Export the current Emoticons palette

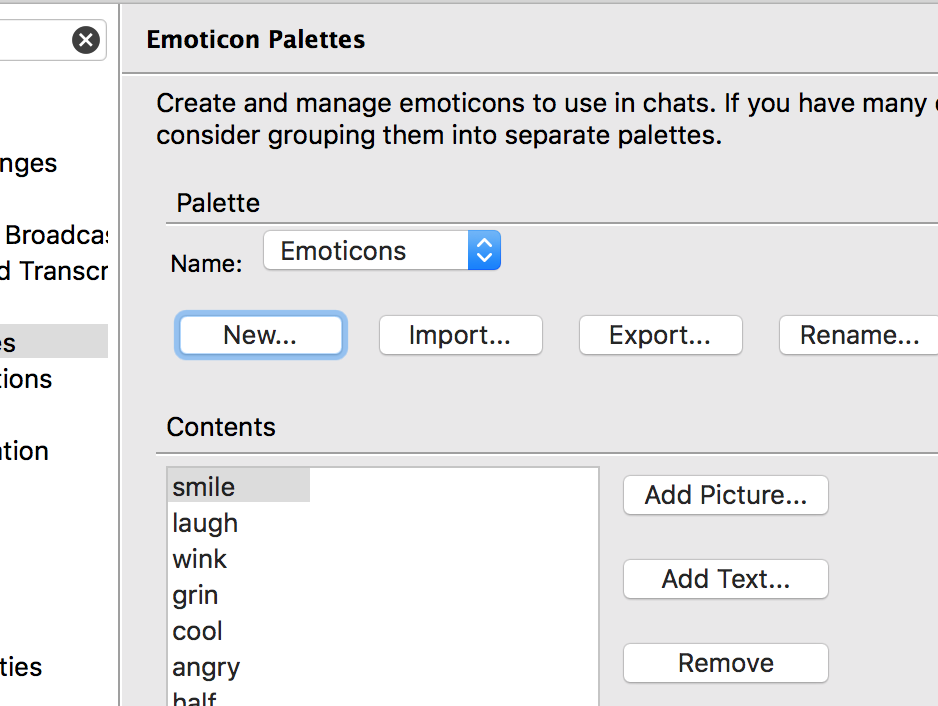pyautogui.click(x=660, y=335)
